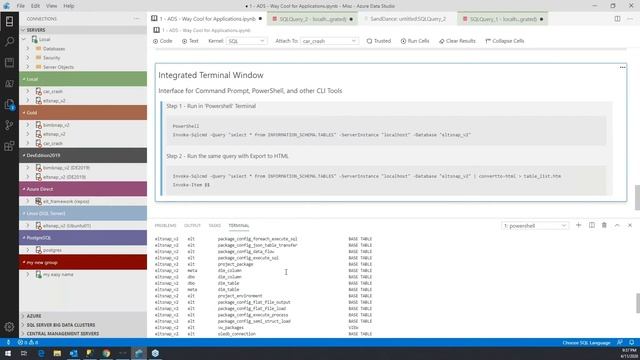Open the Source Control view

click(x=9, y=125)
